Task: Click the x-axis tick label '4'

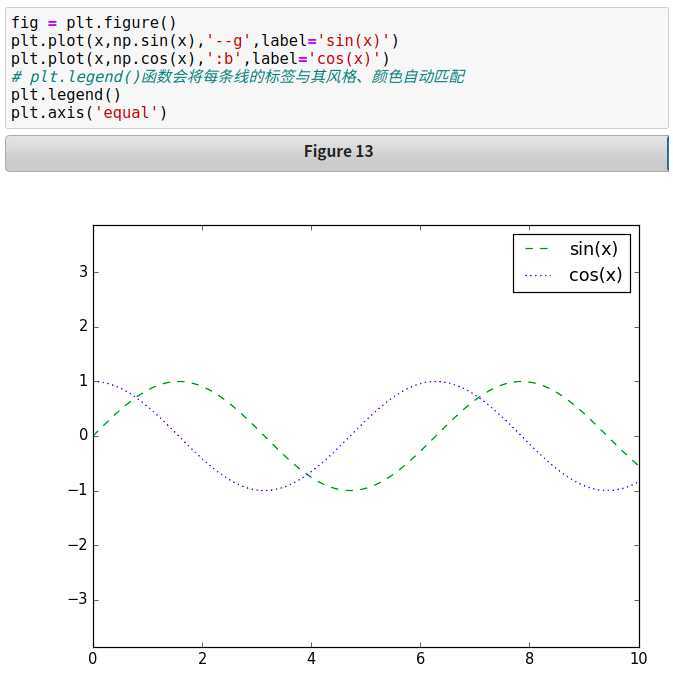Action: click(311, 658)
